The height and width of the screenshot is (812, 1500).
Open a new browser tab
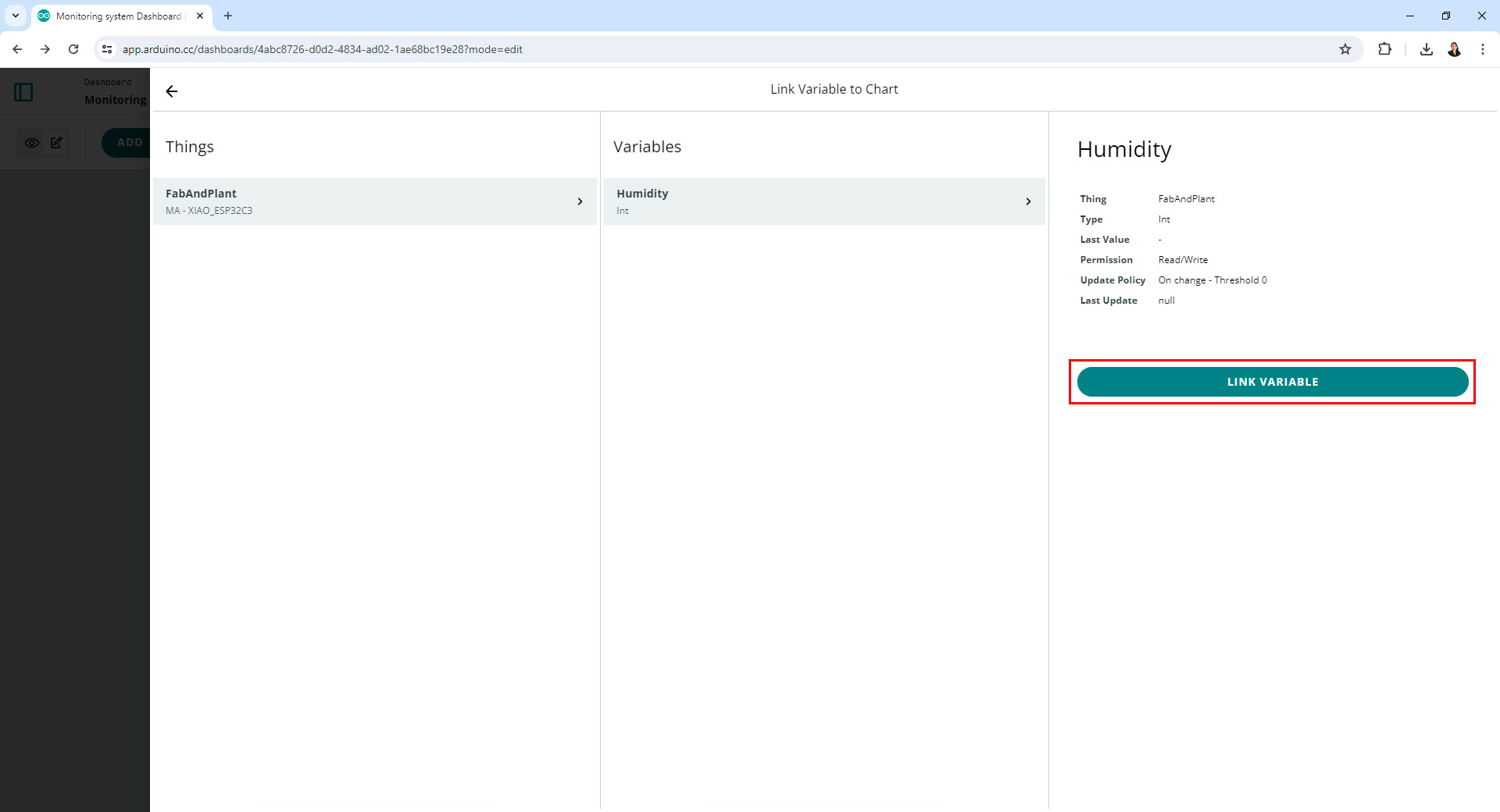[228, 16]
